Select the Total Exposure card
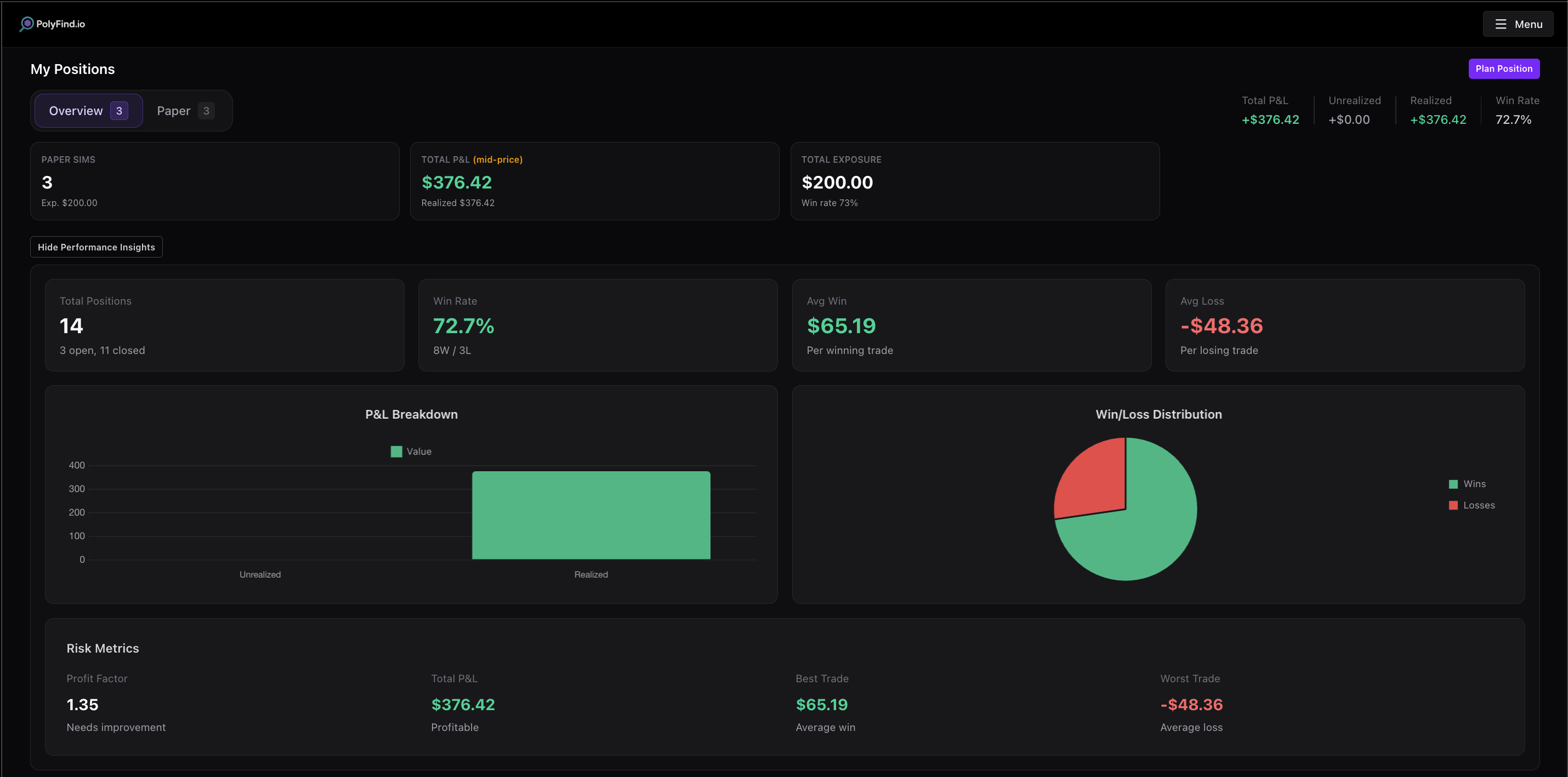The image size is (1568, 777). coord(975,181)
